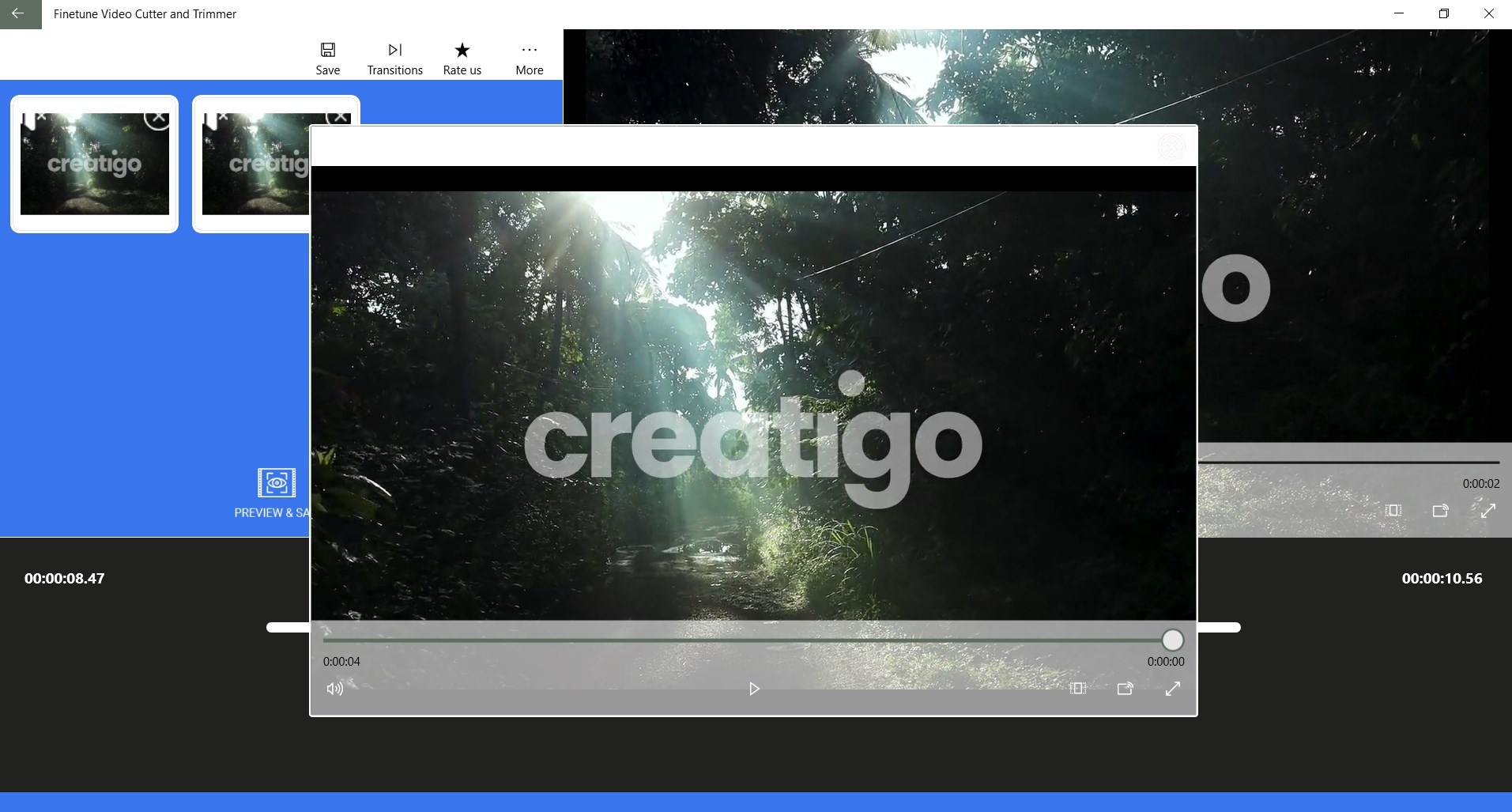Click the picture-in-picture icon in the preview
Viewport: 1512px width, 812px height.
(1077, 689)
